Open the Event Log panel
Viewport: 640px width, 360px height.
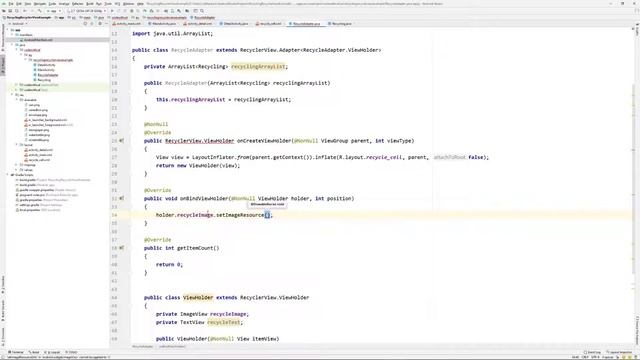[x=592, y=352]
